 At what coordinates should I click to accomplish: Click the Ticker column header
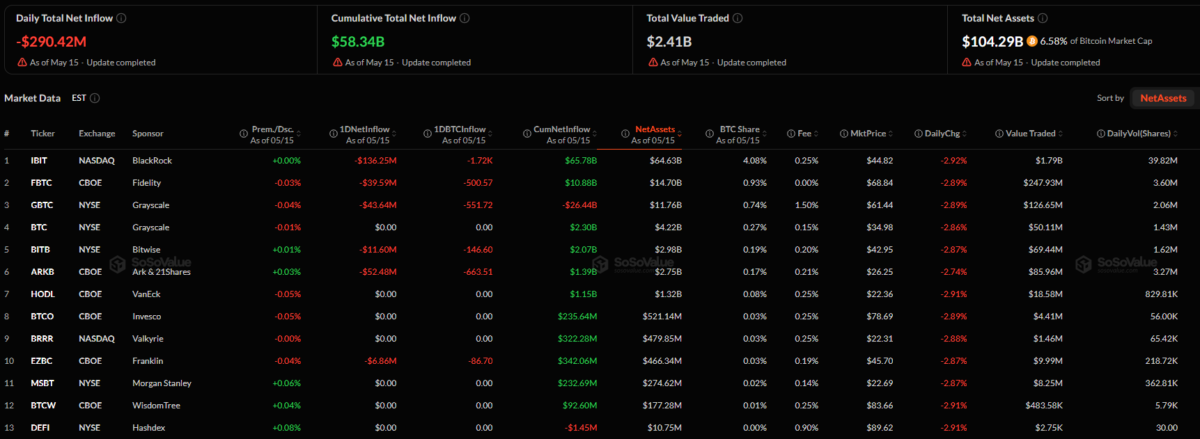[43, 133]
